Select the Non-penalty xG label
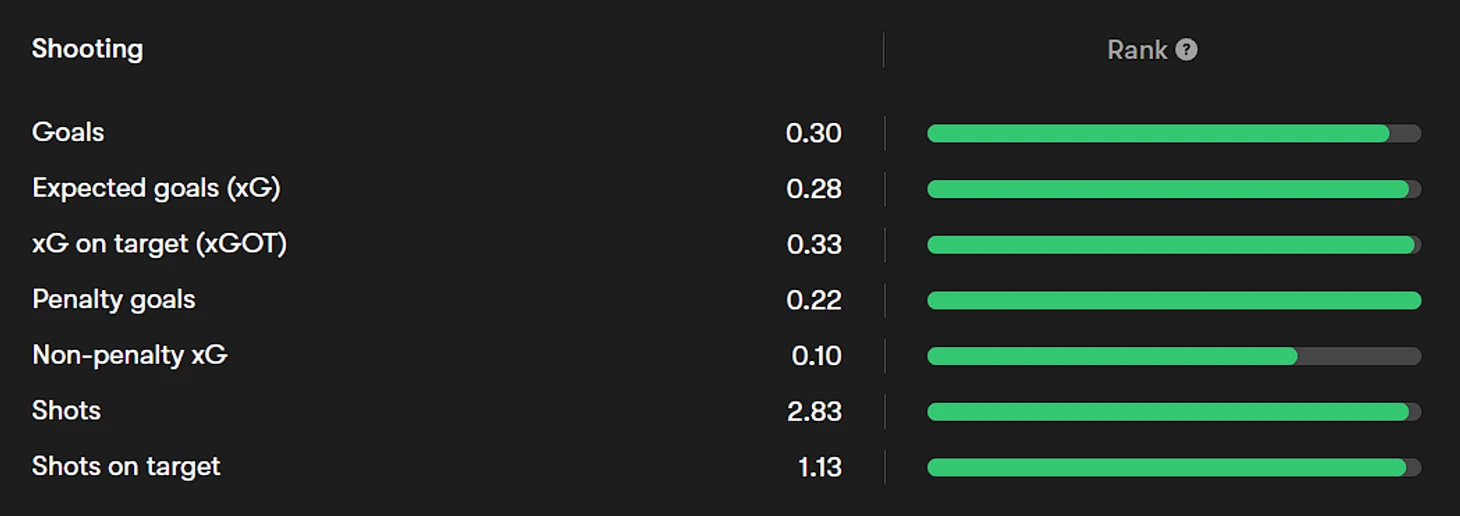The image size is (1460, 516). (x=130, y=355)
